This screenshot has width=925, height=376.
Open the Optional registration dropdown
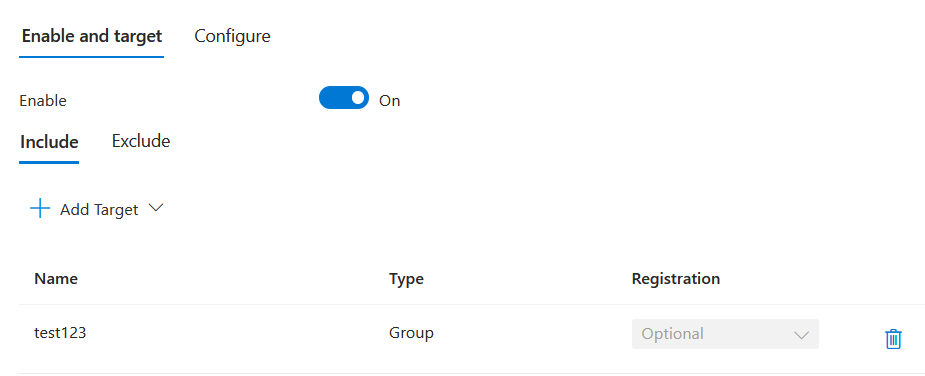click(x=725, y=334)
